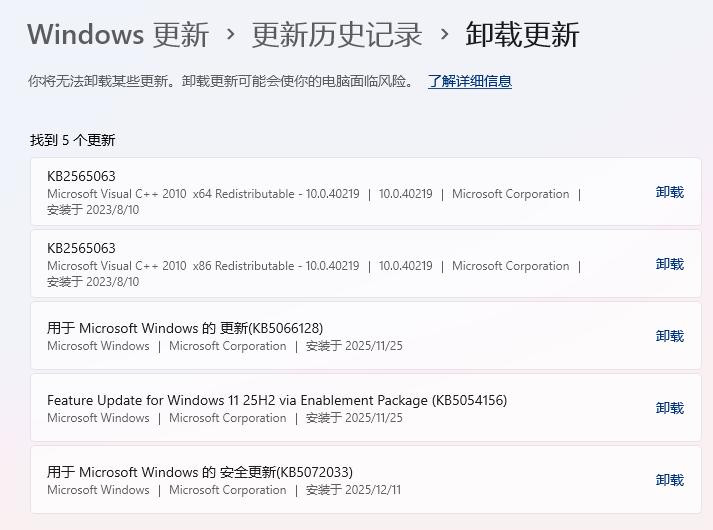Select the KB2565063 x86 update entry
Image resolution: width=713 pixels, height=530 pixels.
(x=81, y=248)
